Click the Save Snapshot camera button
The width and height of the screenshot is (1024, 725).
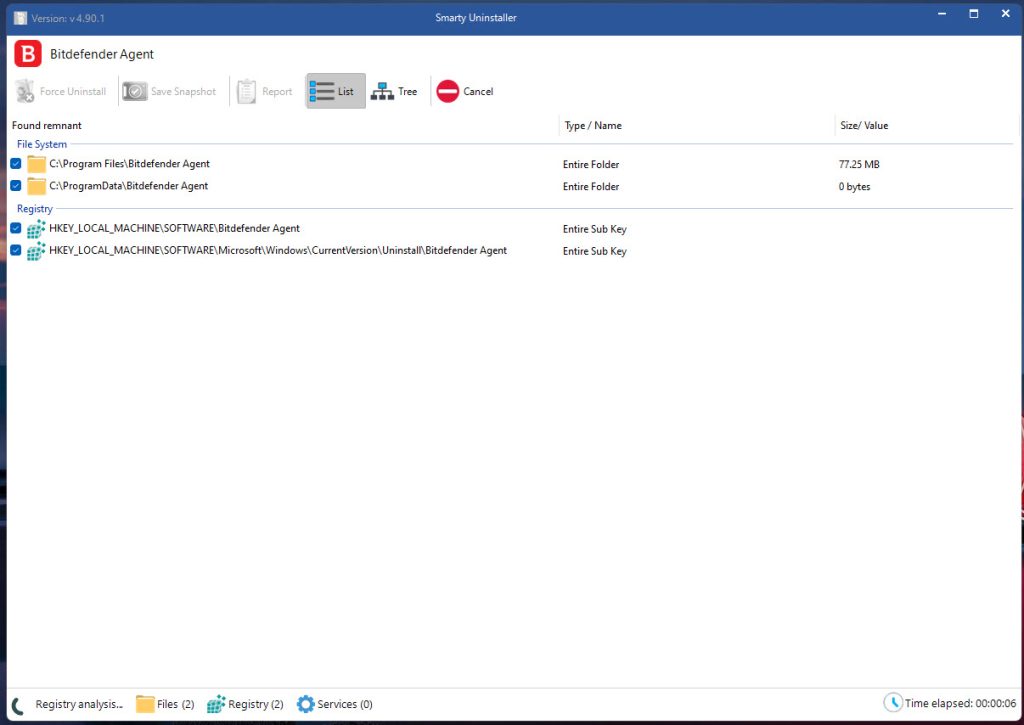(169, 91)
